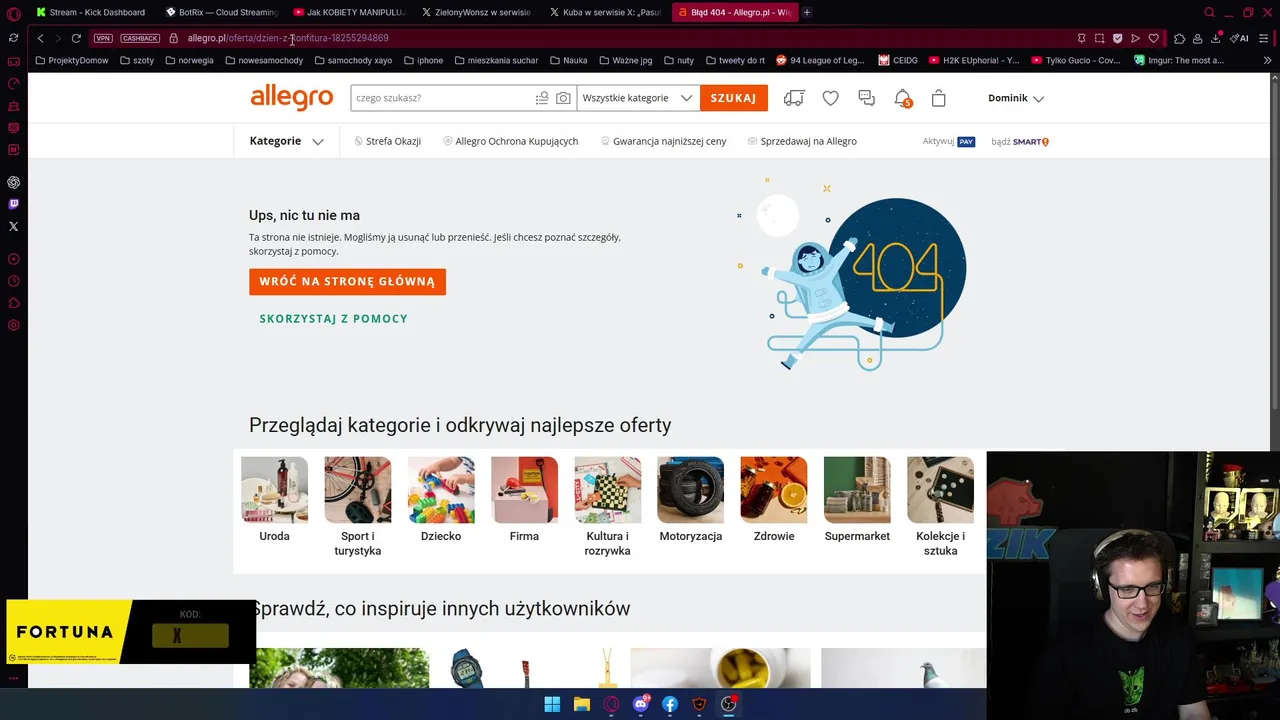Open X in the Opera sidebar
The width and height of the screenshot is (1280, 720).
point(13,226)
